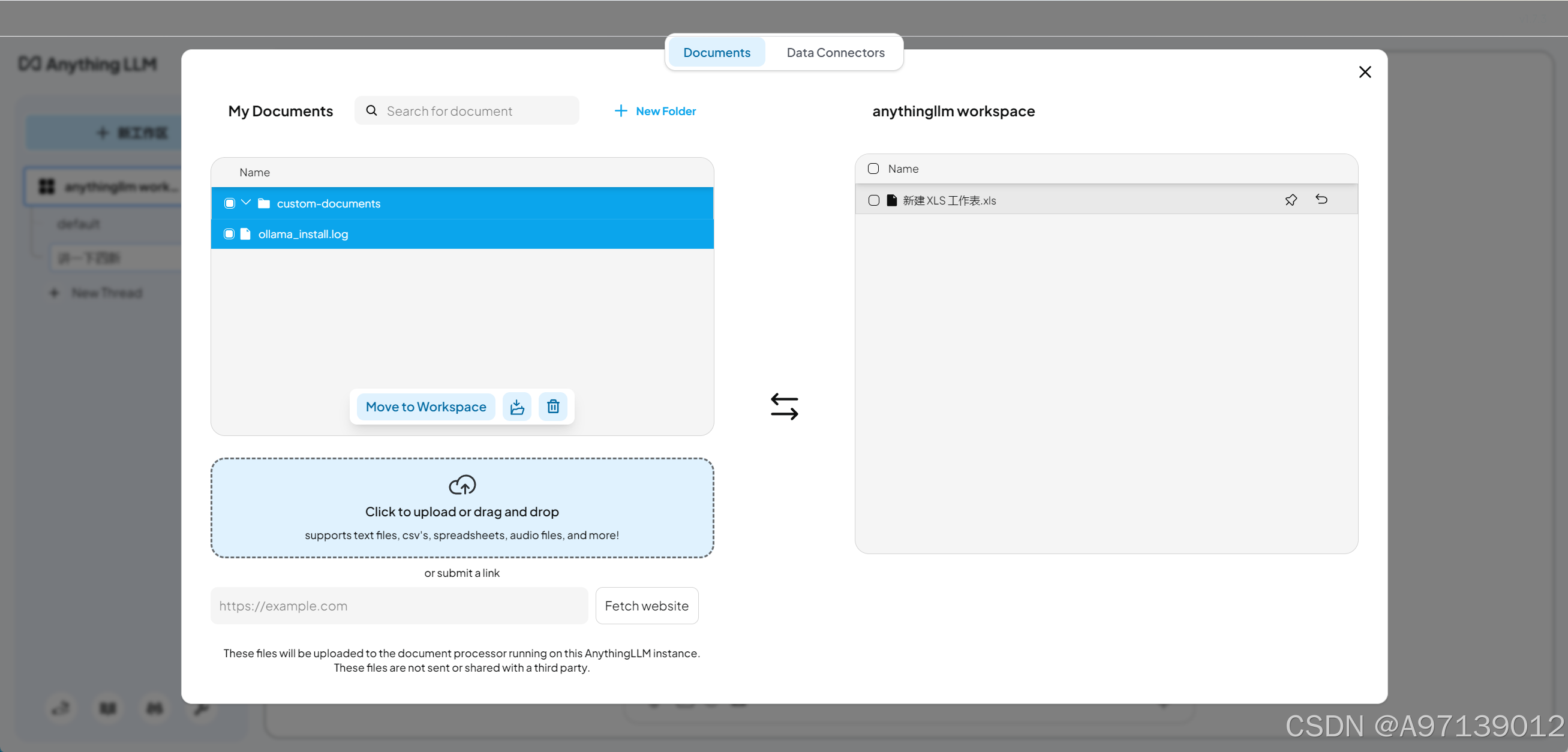1568x752 pixels.
Task: Select the custom-documents folder name
Action: coord(328,203)
